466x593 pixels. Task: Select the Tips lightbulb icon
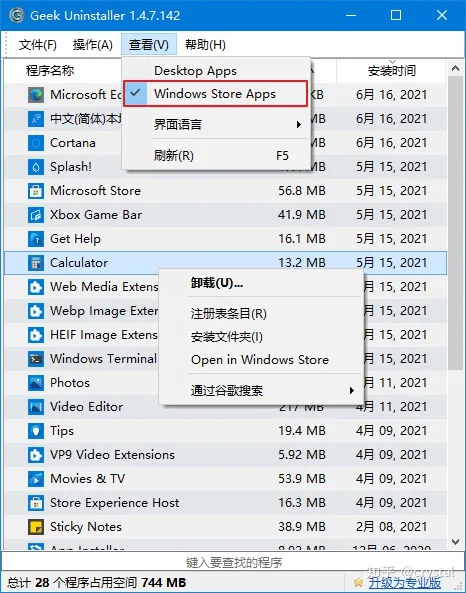click(36, 431)
